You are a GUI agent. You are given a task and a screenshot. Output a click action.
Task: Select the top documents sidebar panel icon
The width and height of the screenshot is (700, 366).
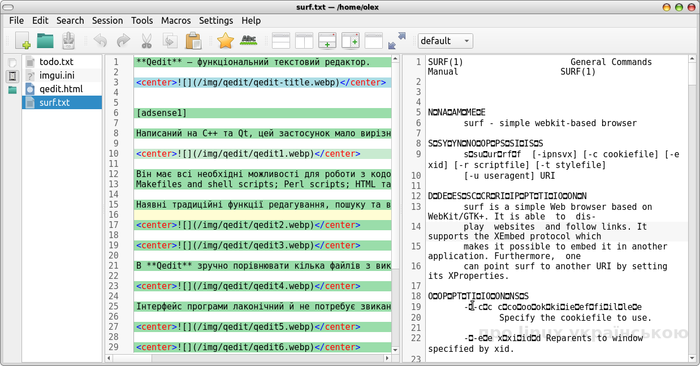12,63
